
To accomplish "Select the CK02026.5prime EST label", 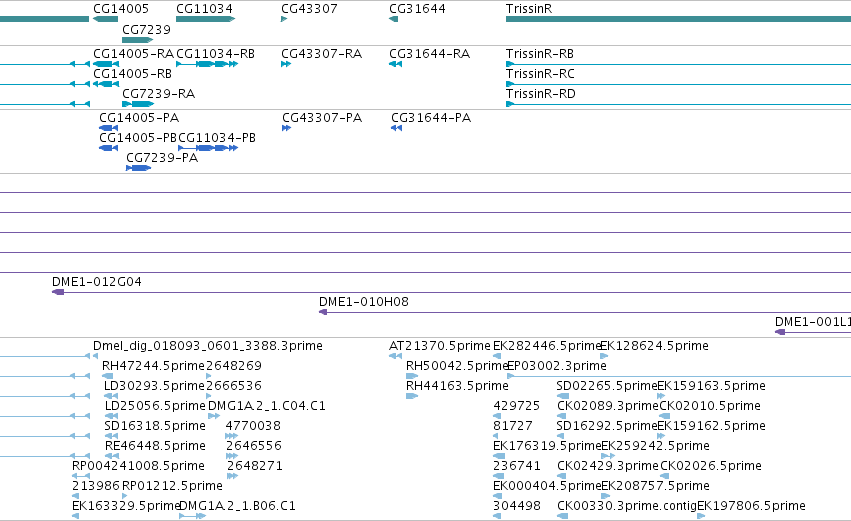I will click(710, 466).
